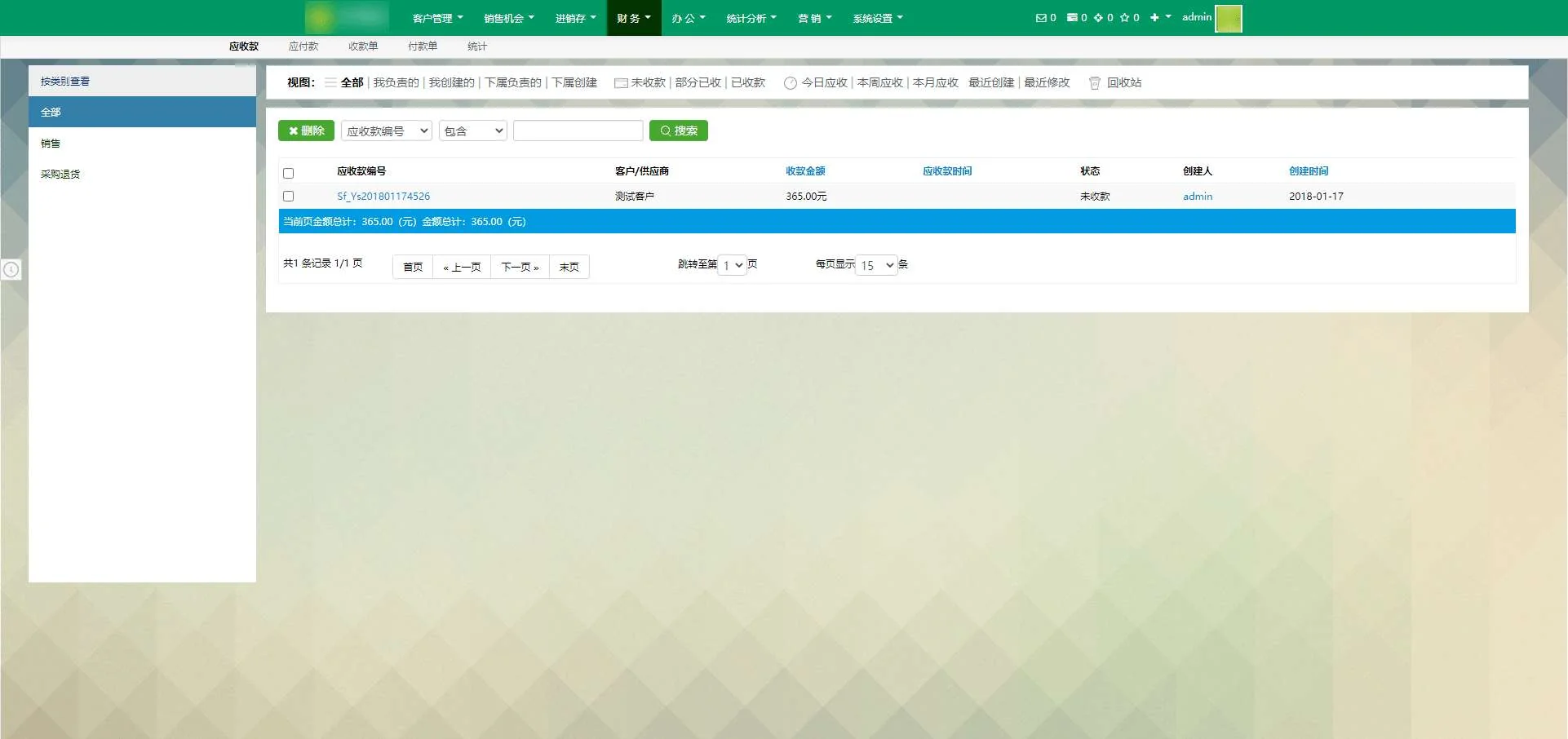
Task: Switch to the 应付款 sub-tab
Action: 303,46
